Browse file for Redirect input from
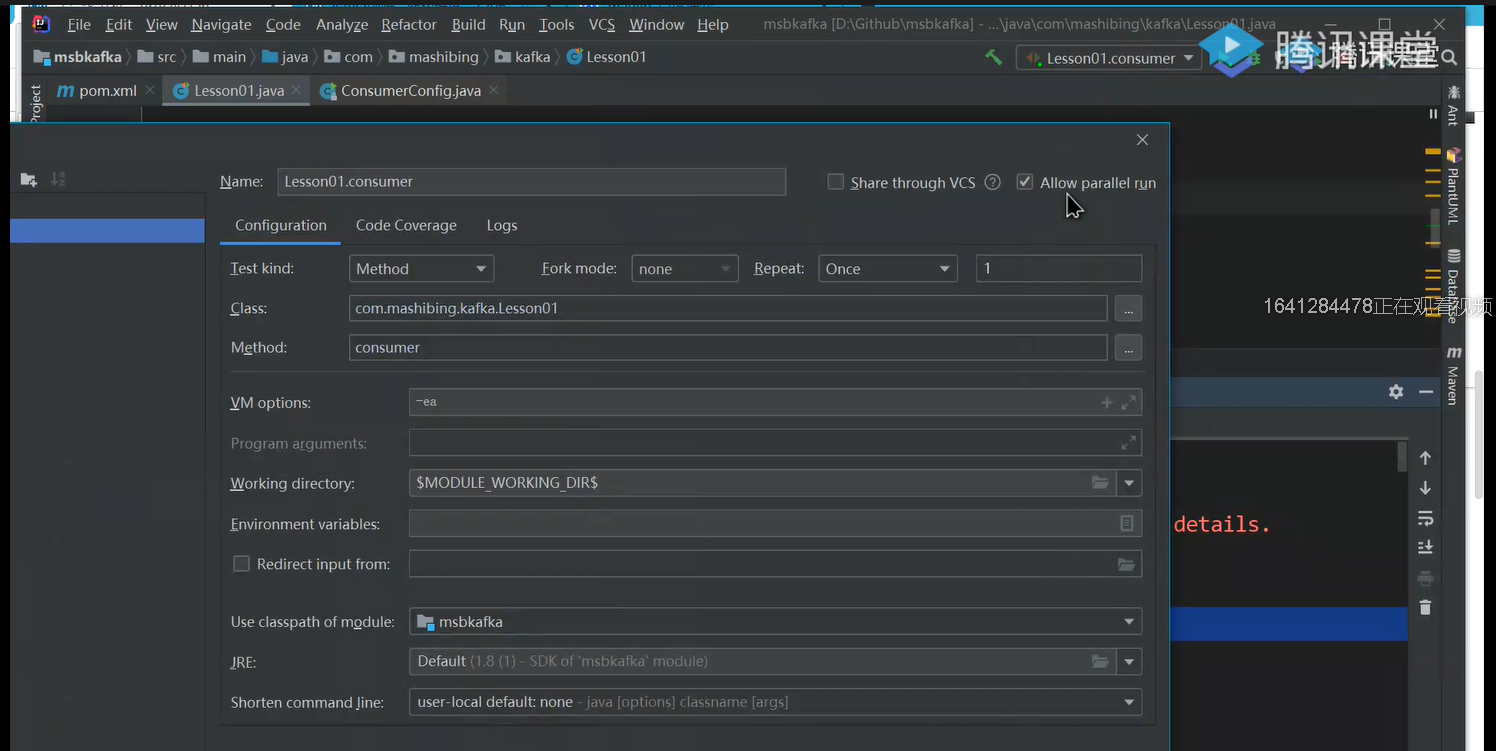Viewport: 1496px width, 751px height. pyautogui.click(x=1127, y=564)
